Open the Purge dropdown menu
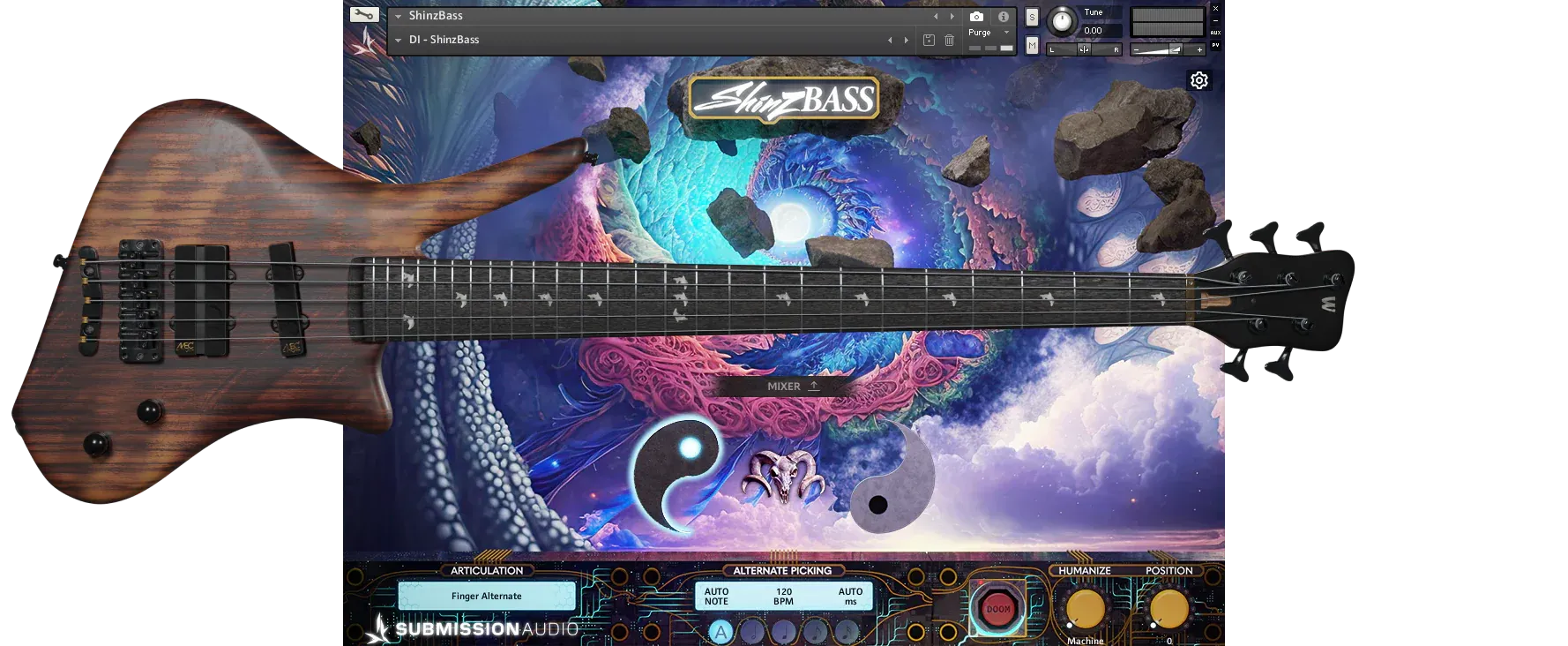Viewport: 1568px width, 646px height. coord(989,33)
